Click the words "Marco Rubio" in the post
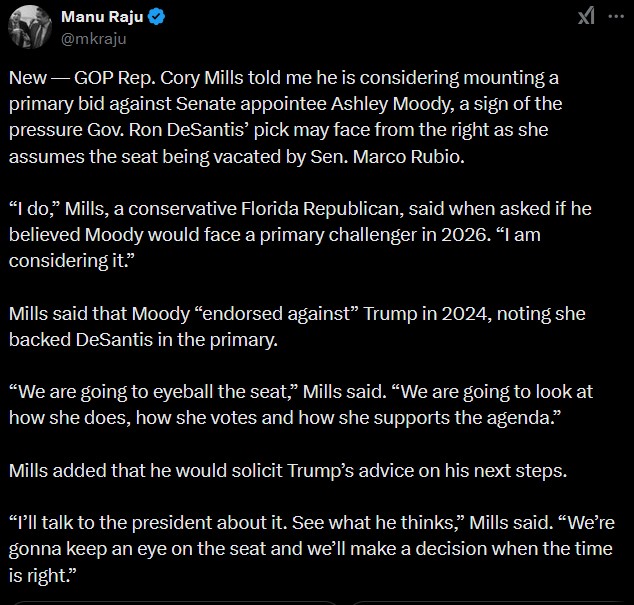 coord(409,157)
